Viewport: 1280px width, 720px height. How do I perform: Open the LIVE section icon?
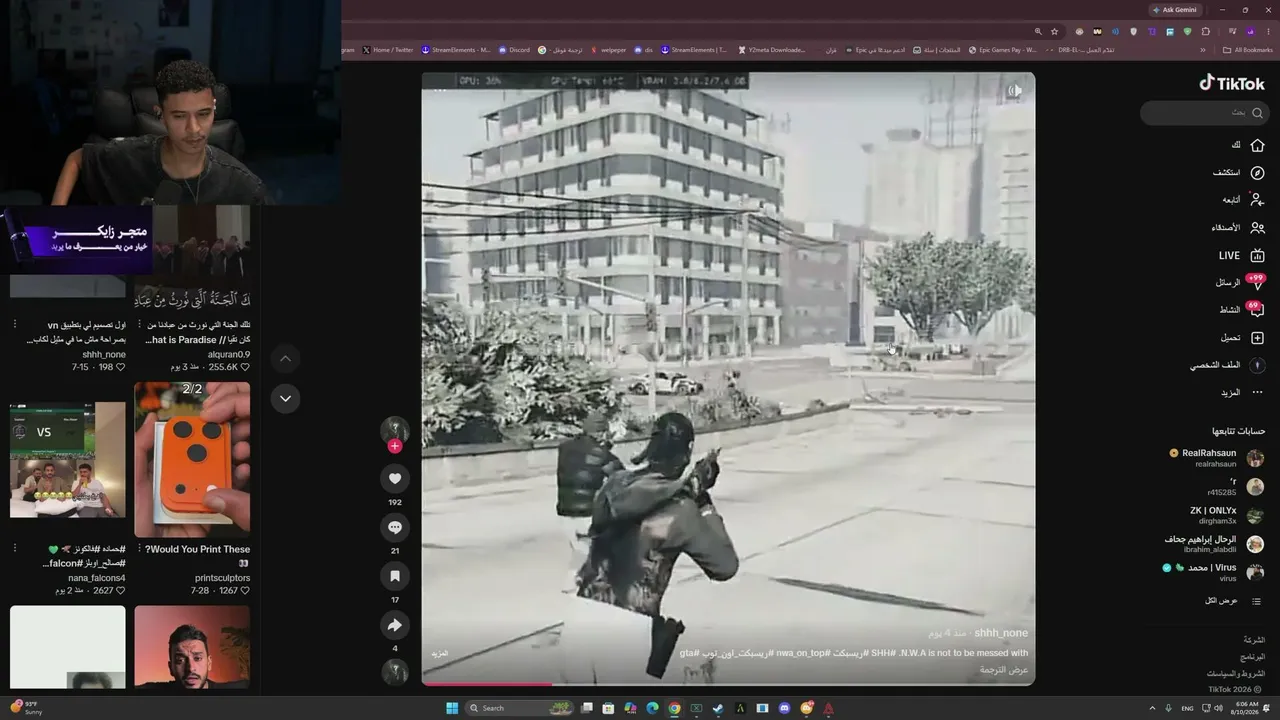coord(1257,256)
